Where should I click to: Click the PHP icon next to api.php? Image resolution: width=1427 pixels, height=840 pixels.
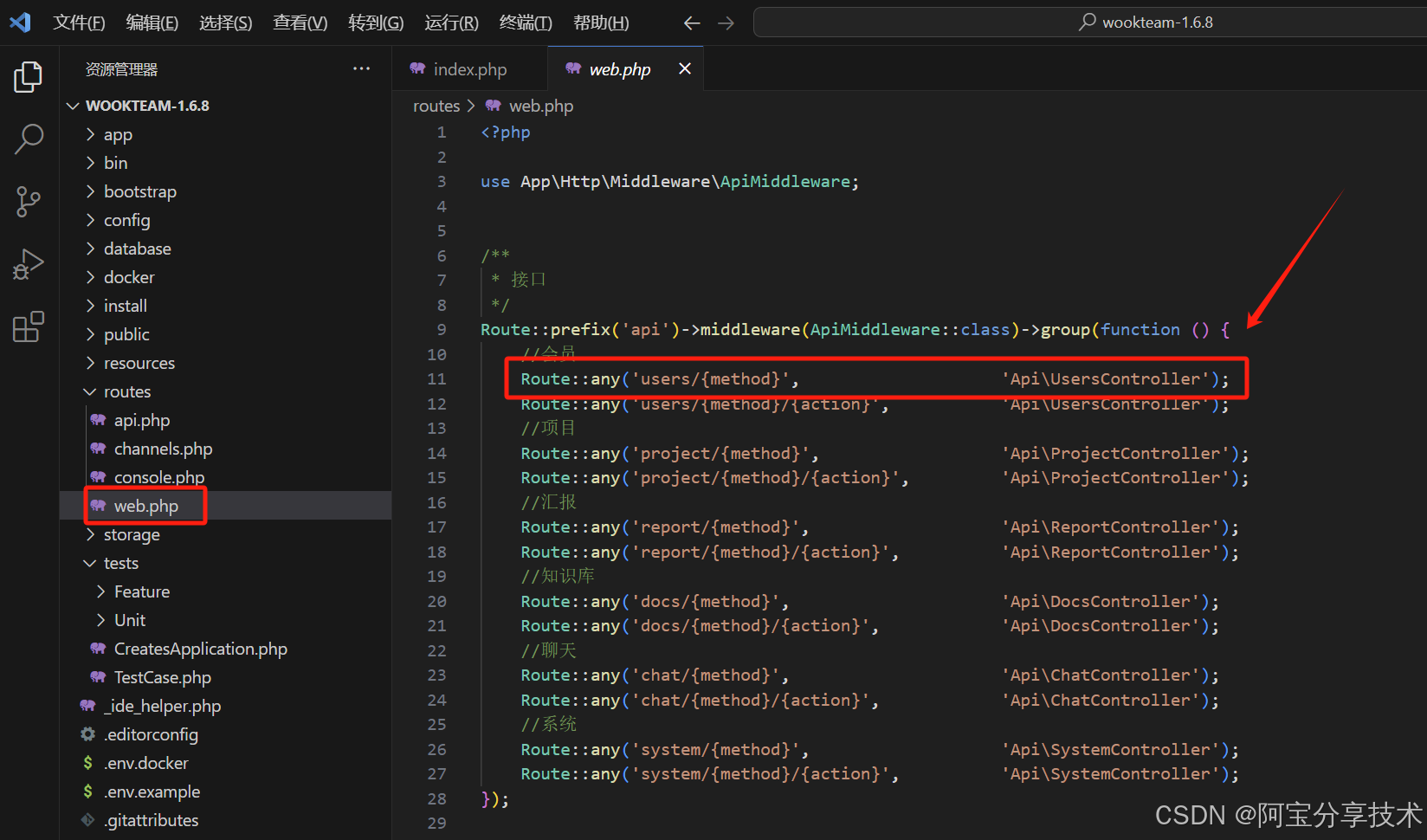tap(98, 420)
